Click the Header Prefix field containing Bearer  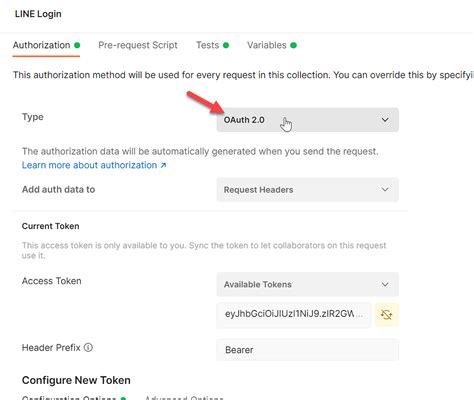click(307, 350)
